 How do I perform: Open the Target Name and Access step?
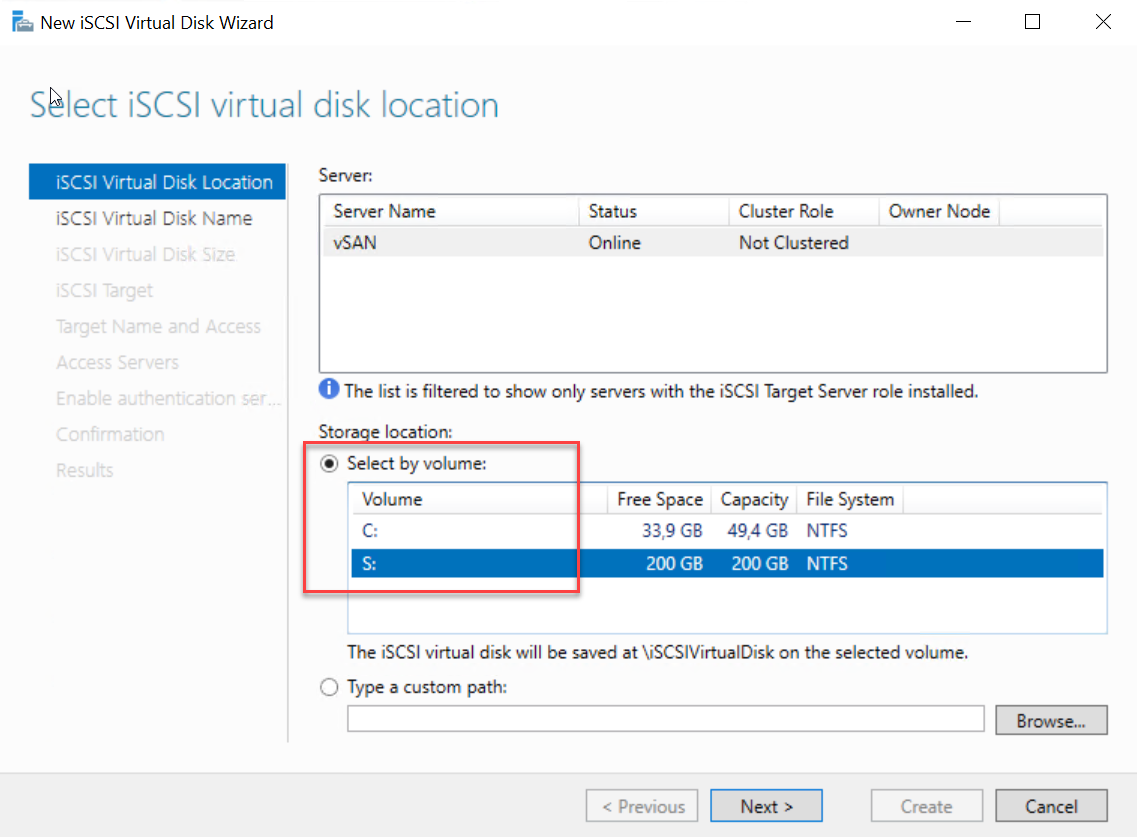click(x=158, y=326)
